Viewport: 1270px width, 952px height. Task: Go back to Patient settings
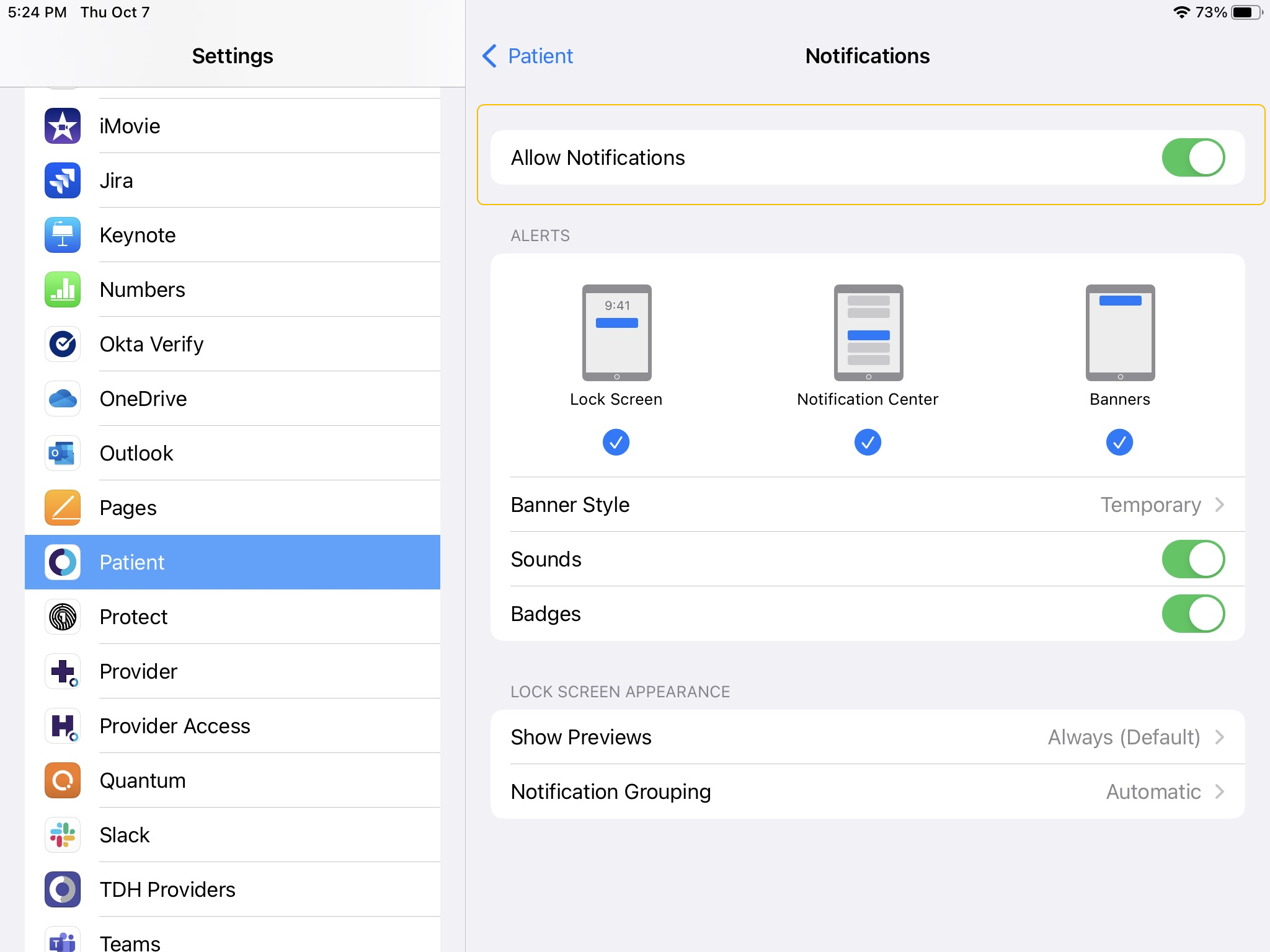(x=528, y=56)
